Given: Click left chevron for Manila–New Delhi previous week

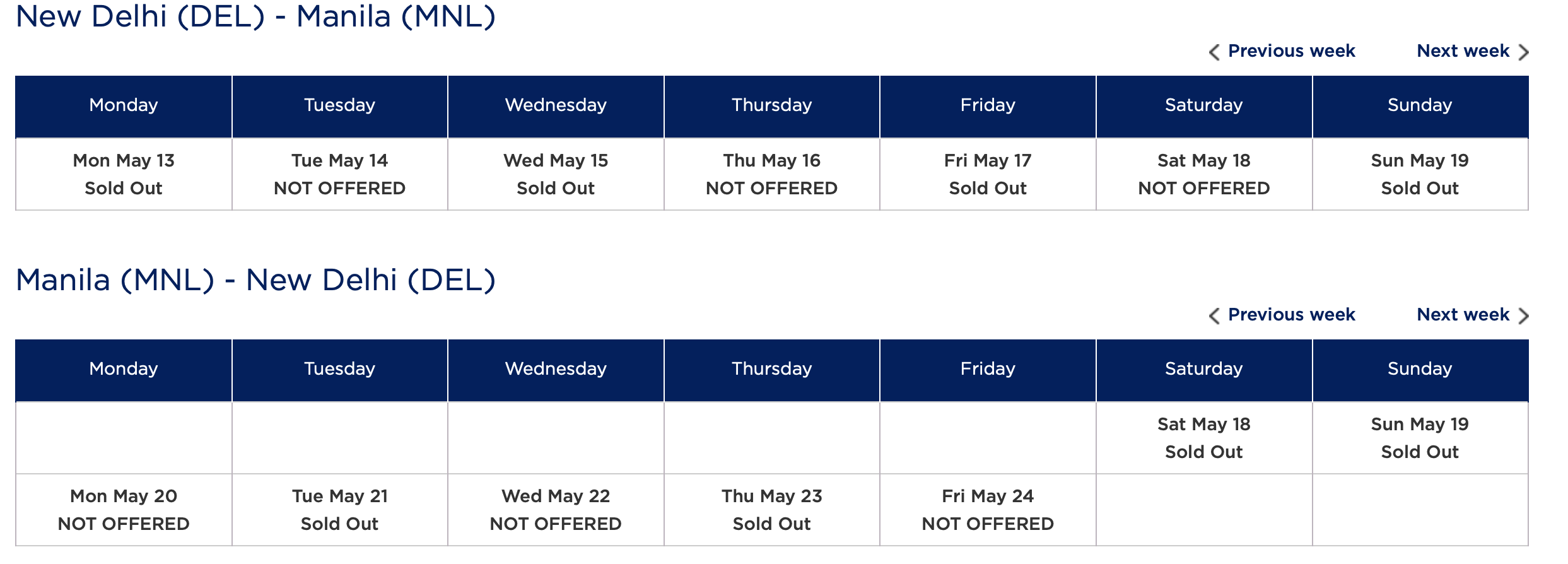Looking at the screenshot, I should tap(1214, 315).
